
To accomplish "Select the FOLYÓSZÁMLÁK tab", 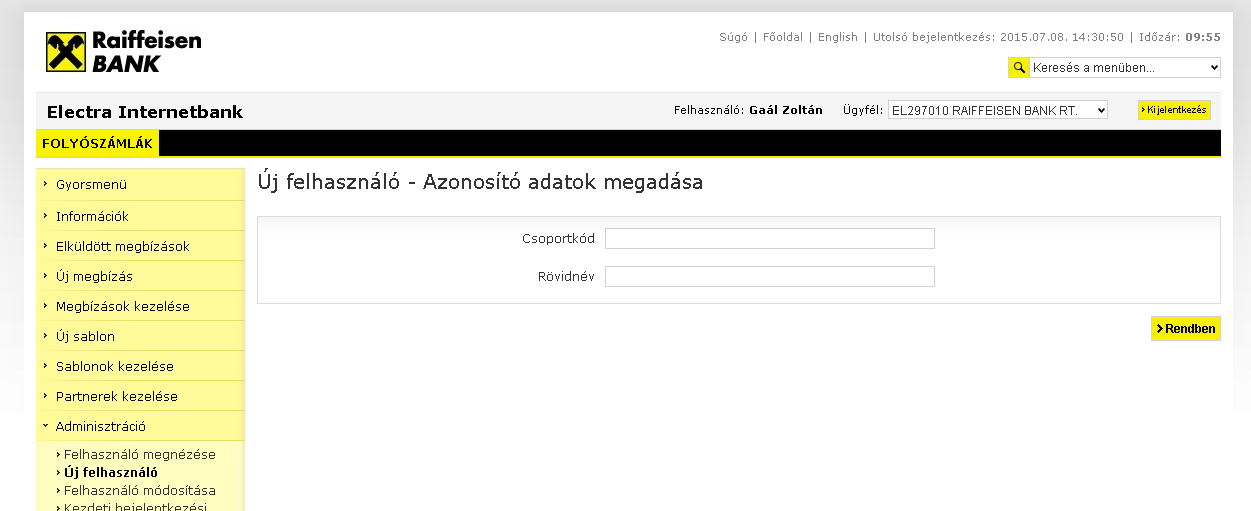I will click(x=97, y=143).
